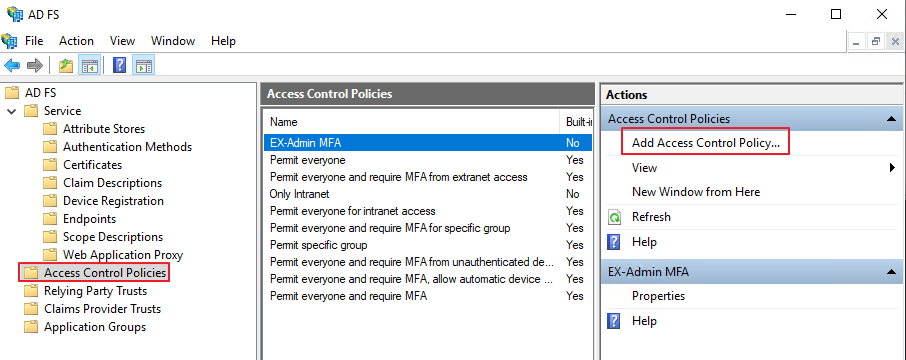Toggle Show/Hide Action Pane toolbar icon

point(143,65)
